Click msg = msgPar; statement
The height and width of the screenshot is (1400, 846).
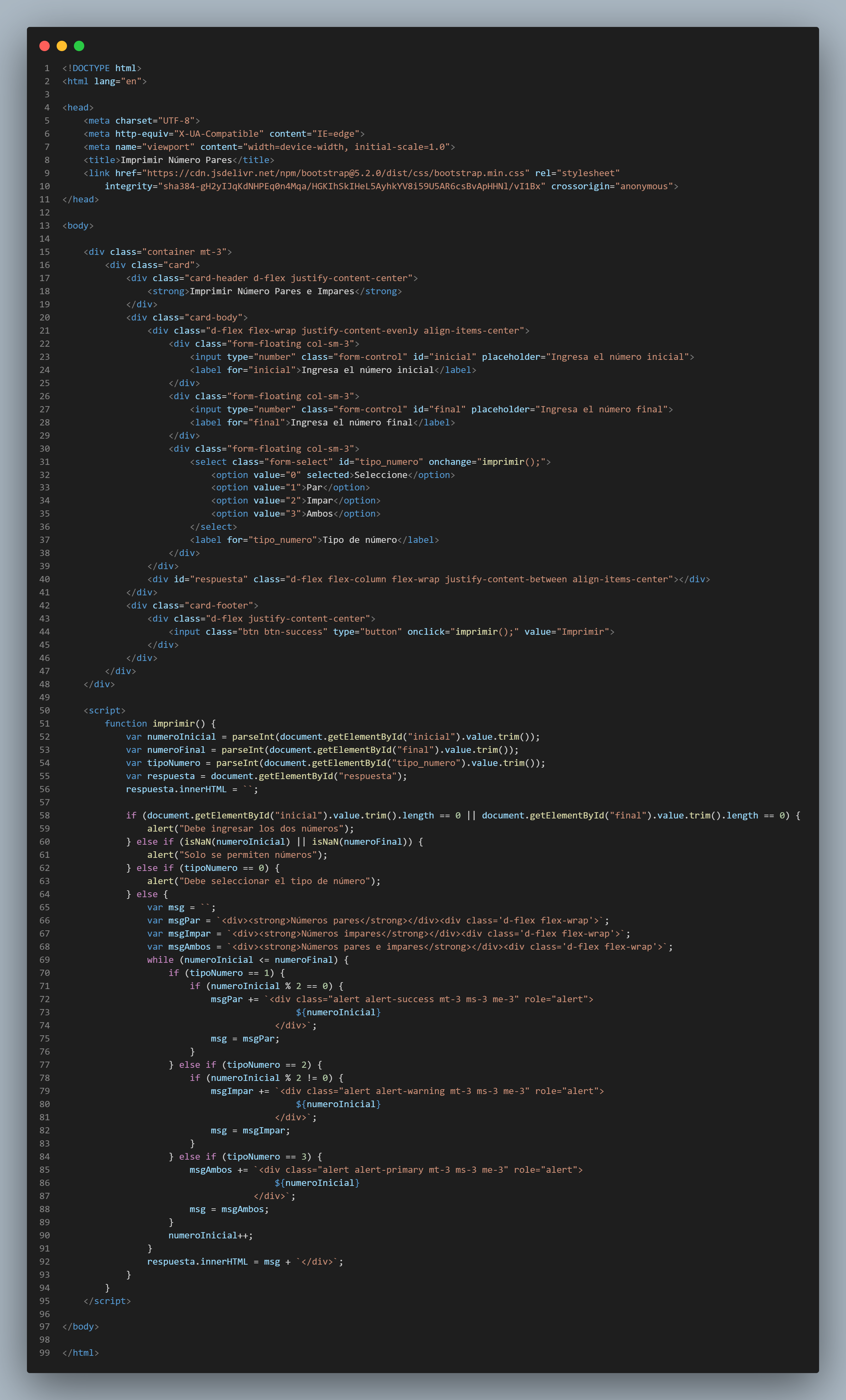[x=245, y=1039]
